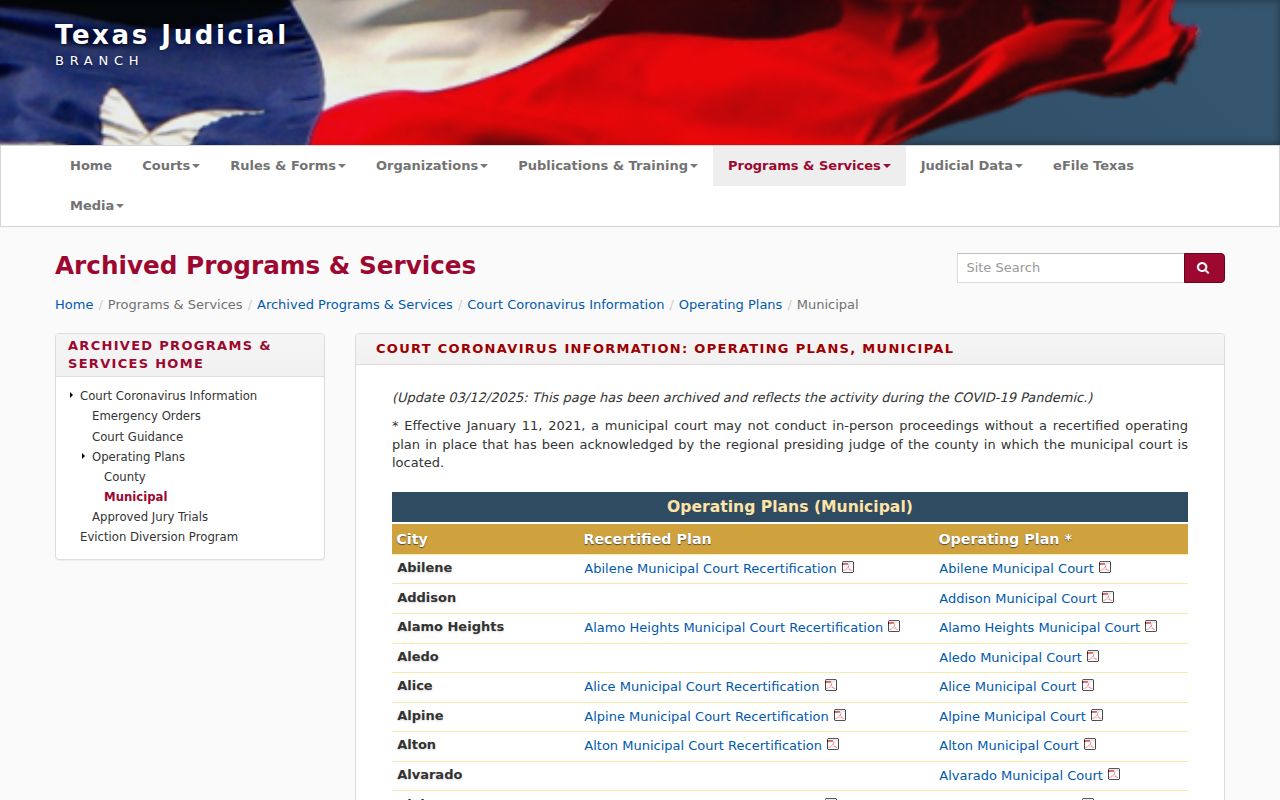
Task: Open Abilene Municipal Court operating plan
Action: 1016,568
